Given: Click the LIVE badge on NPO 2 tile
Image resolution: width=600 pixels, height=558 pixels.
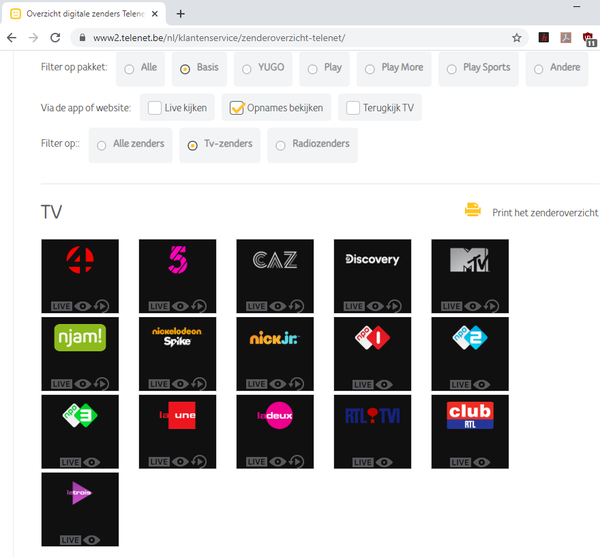Looking at the screenshot, I should (x=460, y=385).
